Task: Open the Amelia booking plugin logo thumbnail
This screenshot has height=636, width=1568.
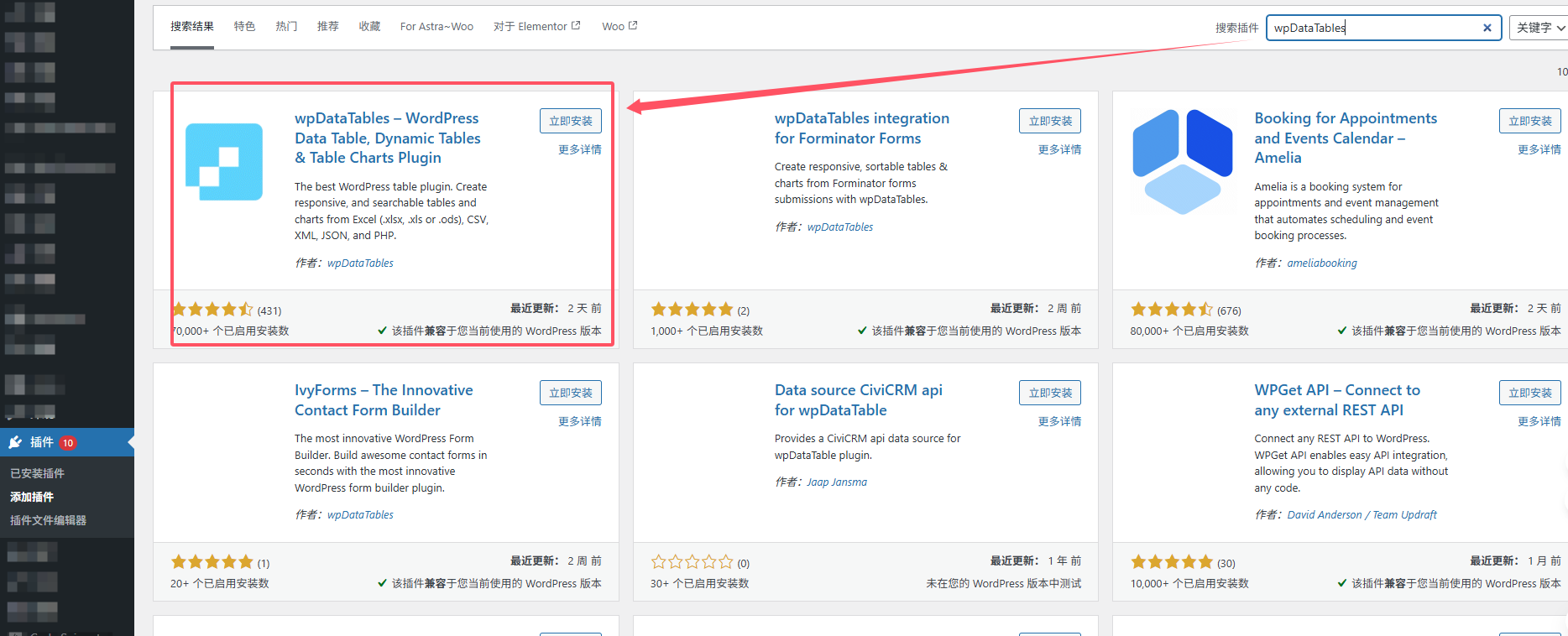Action: (x=1183, y=162)
